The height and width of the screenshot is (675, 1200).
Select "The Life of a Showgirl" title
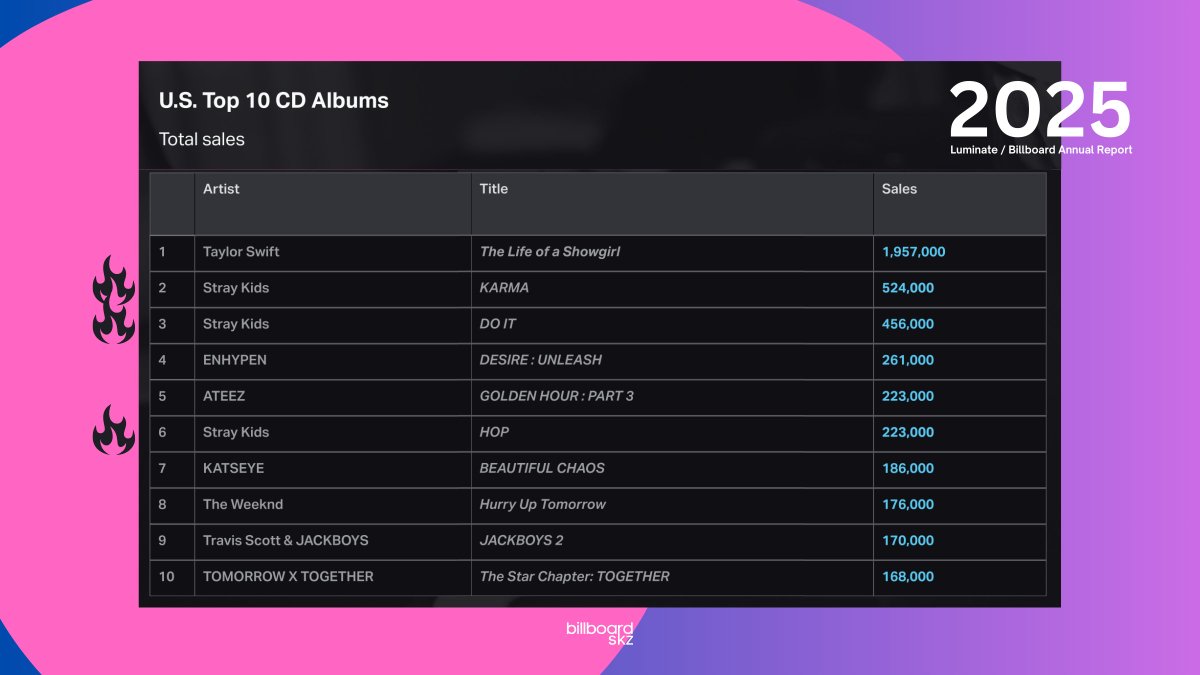[550, 252]
